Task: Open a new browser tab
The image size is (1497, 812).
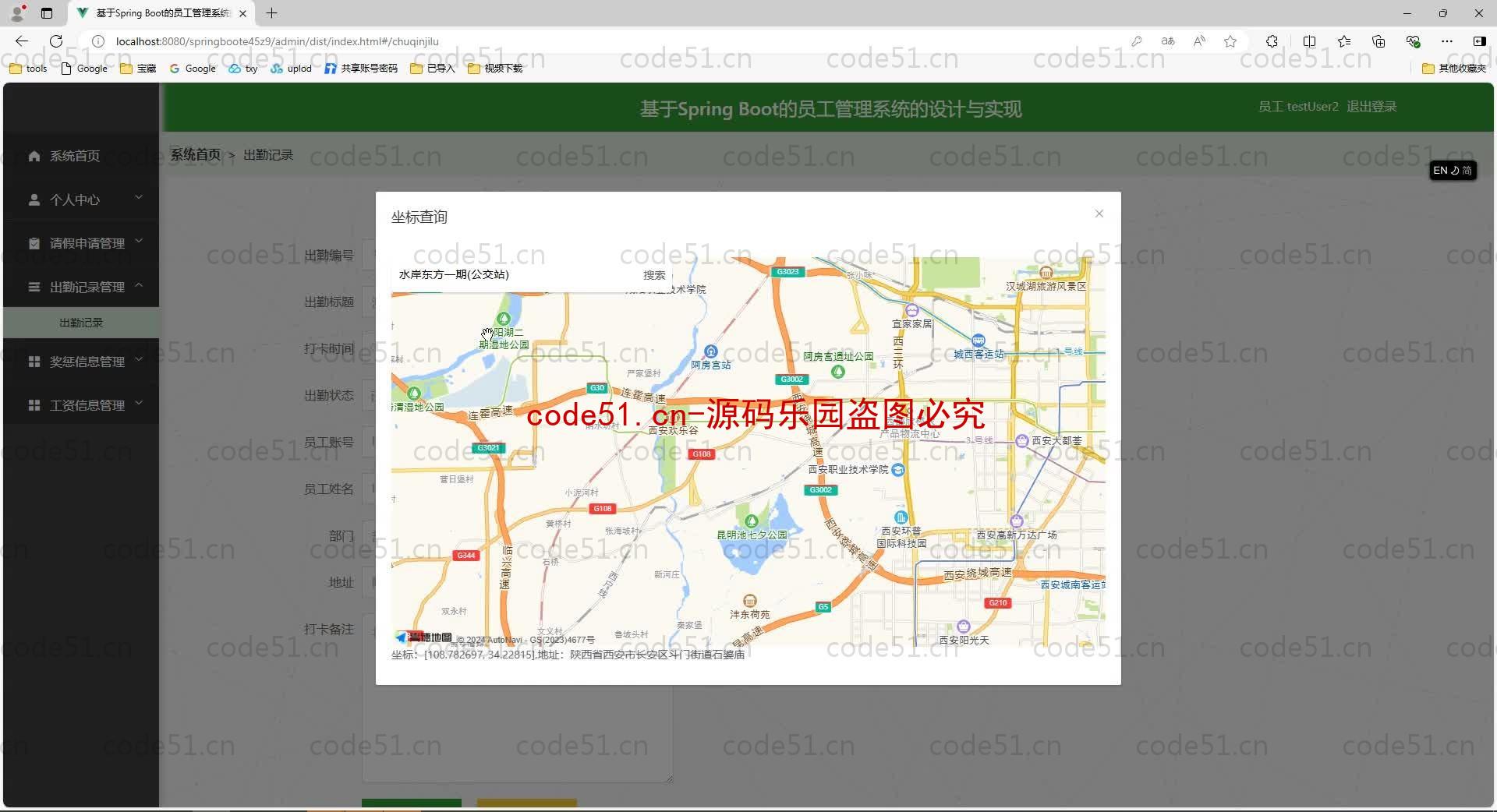Action: coord(271,13)
